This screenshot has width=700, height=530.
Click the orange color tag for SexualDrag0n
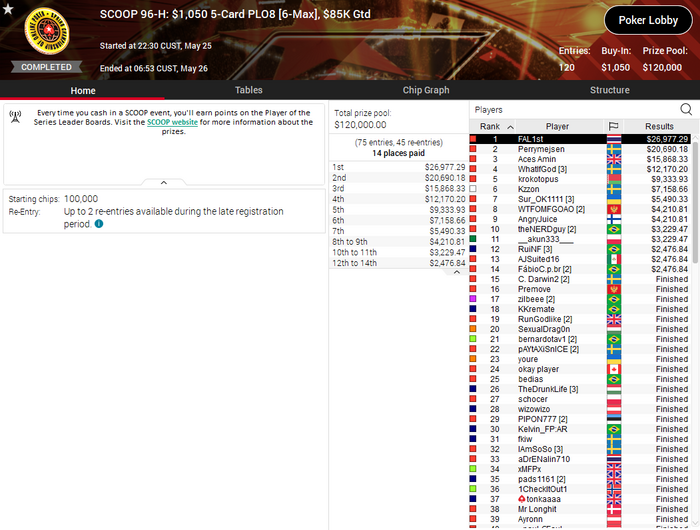(473, 329)
